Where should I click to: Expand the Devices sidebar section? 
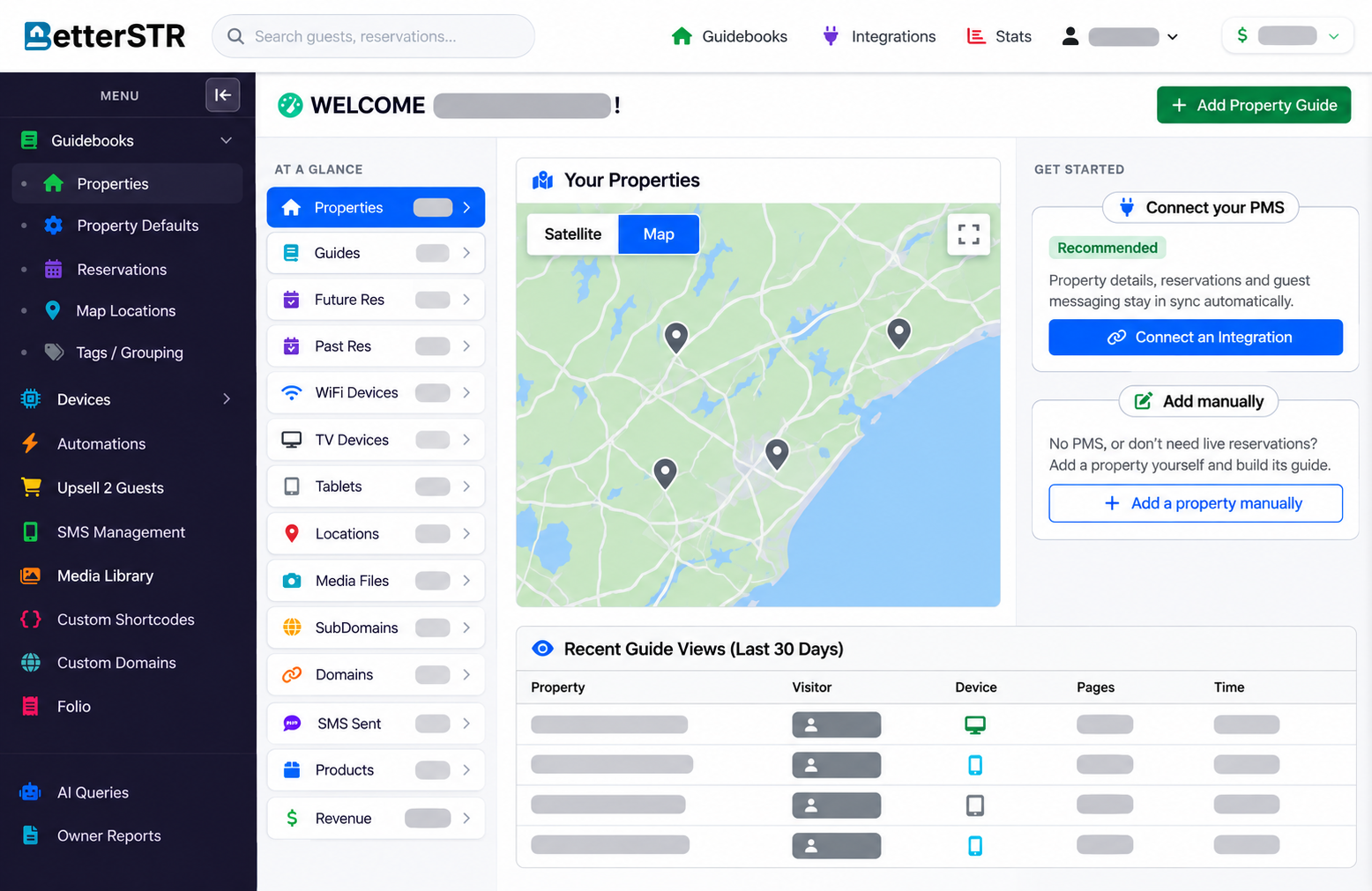pyautogui.click(x=227, y=399)
